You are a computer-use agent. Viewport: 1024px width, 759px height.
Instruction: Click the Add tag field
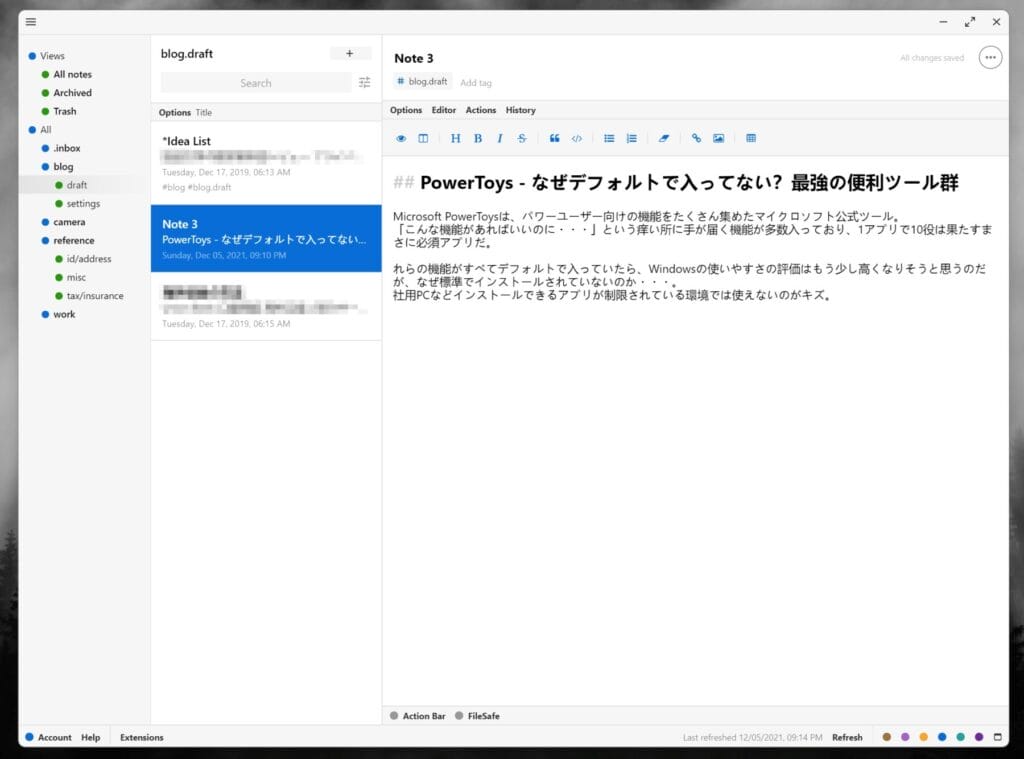click(x=476, y=83)
